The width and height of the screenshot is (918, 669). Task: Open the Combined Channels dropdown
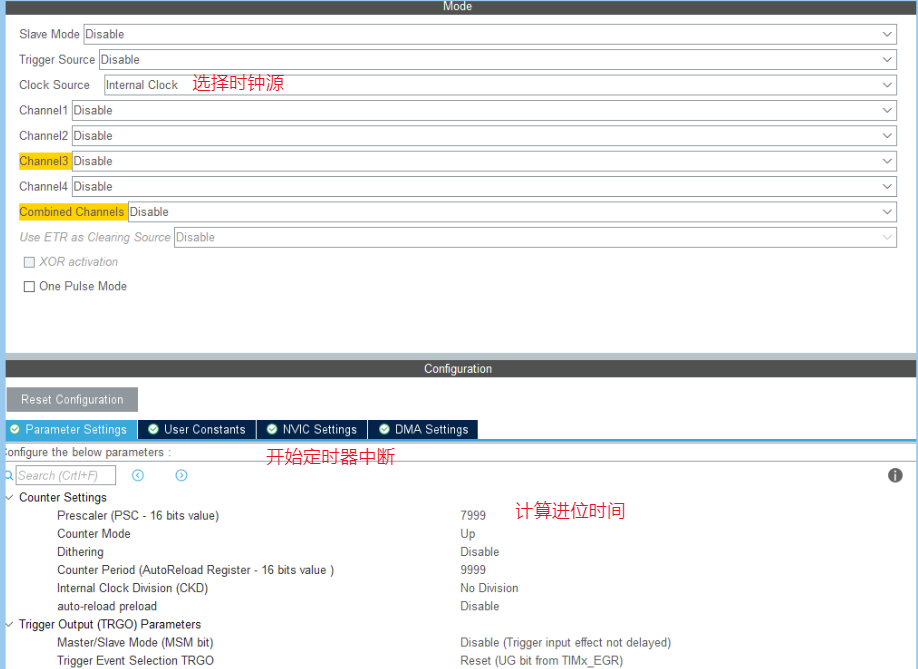coord(511,212)
